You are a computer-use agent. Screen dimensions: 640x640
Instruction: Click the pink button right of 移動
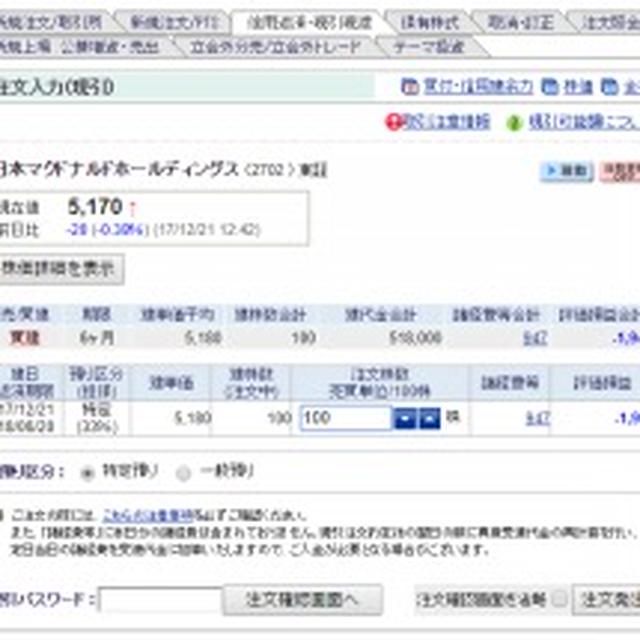[620, 171]
